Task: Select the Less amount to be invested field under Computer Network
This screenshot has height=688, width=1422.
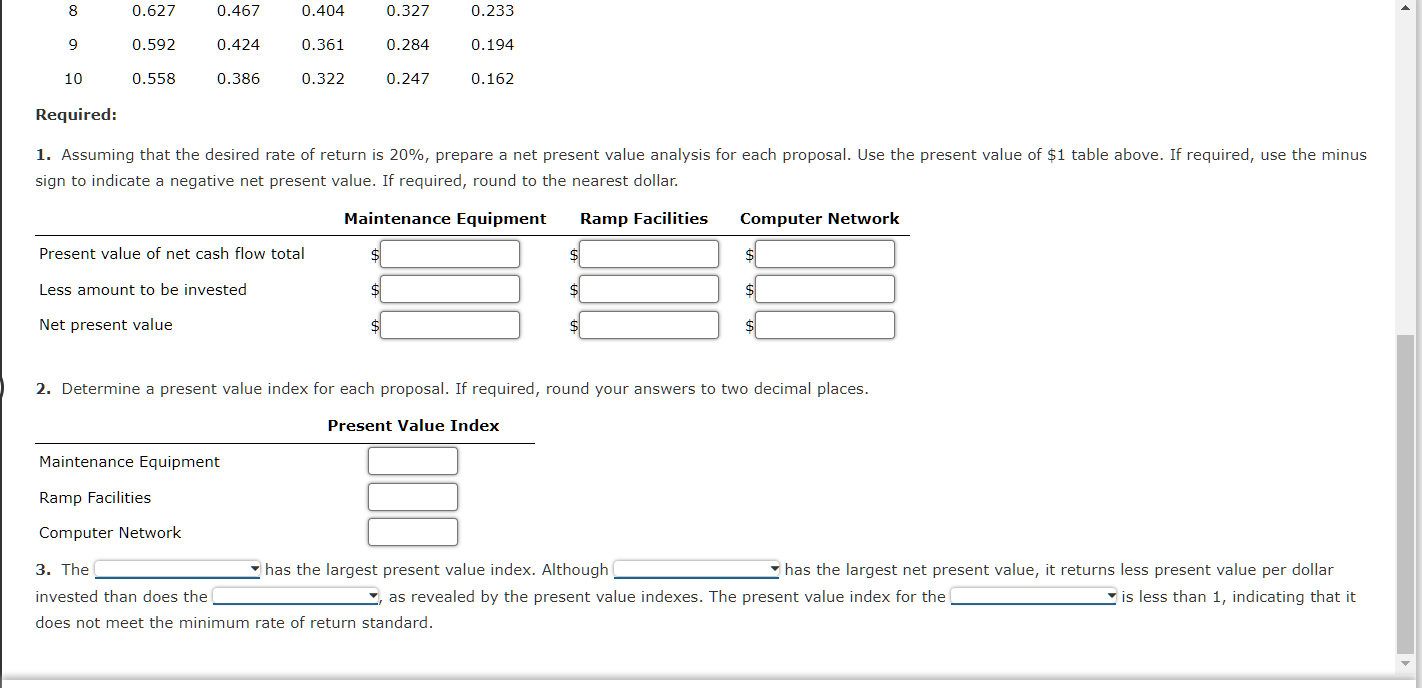Action: [824, 289]
